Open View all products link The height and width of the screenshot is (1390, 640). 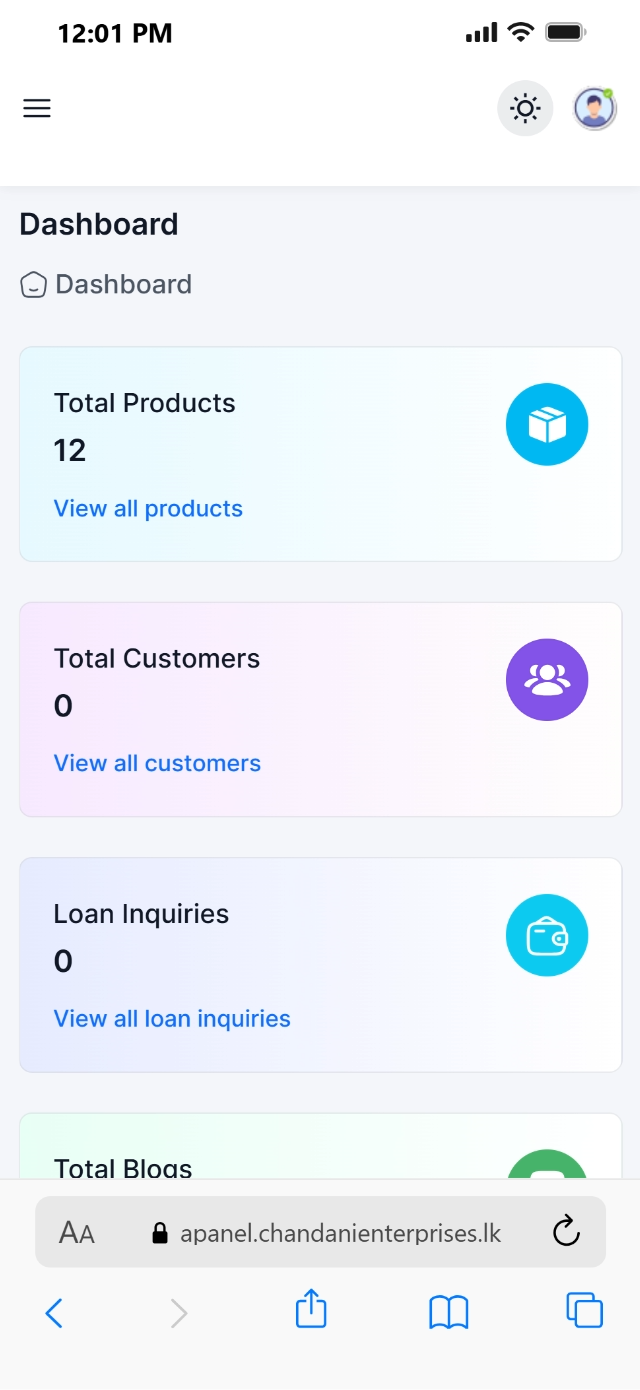click(148, 508)
